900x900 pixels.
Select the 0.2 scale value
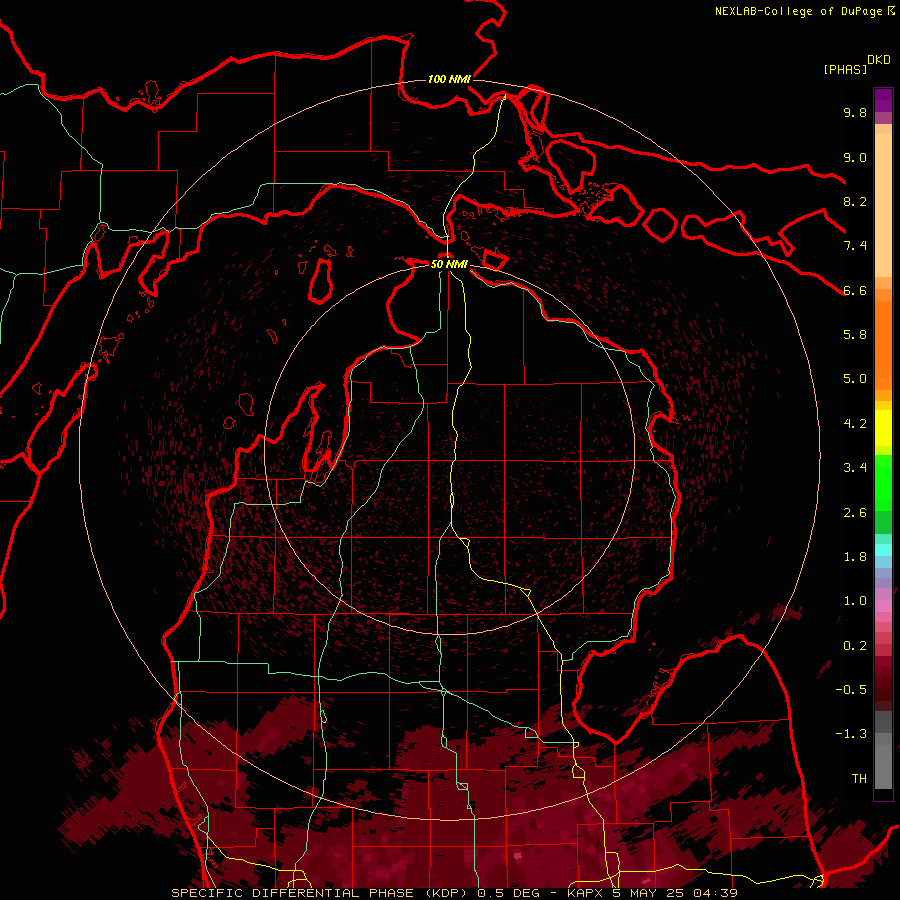tap(855, 645)
